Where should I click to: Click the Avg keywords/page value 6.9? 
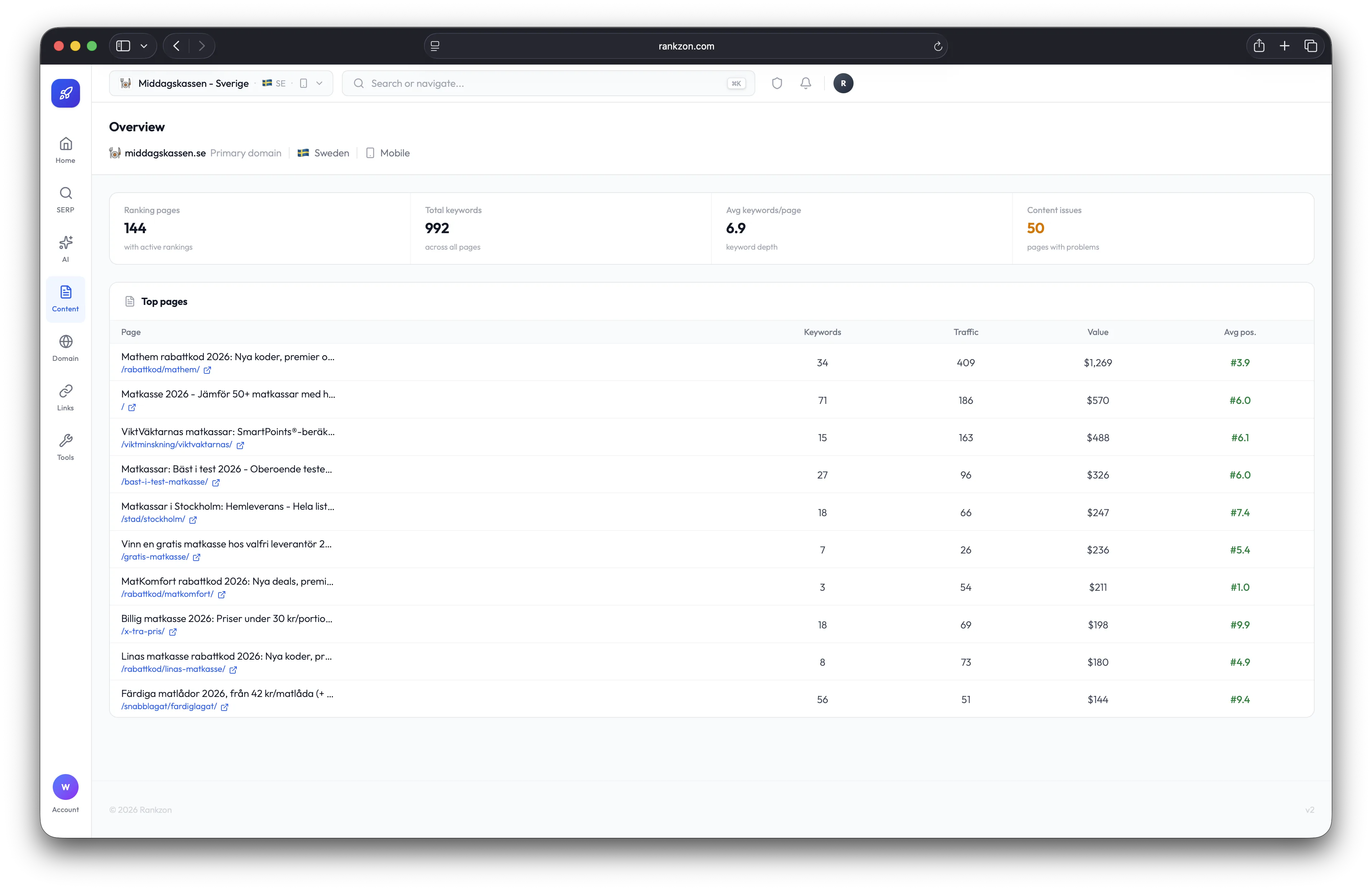click(736, 229)
